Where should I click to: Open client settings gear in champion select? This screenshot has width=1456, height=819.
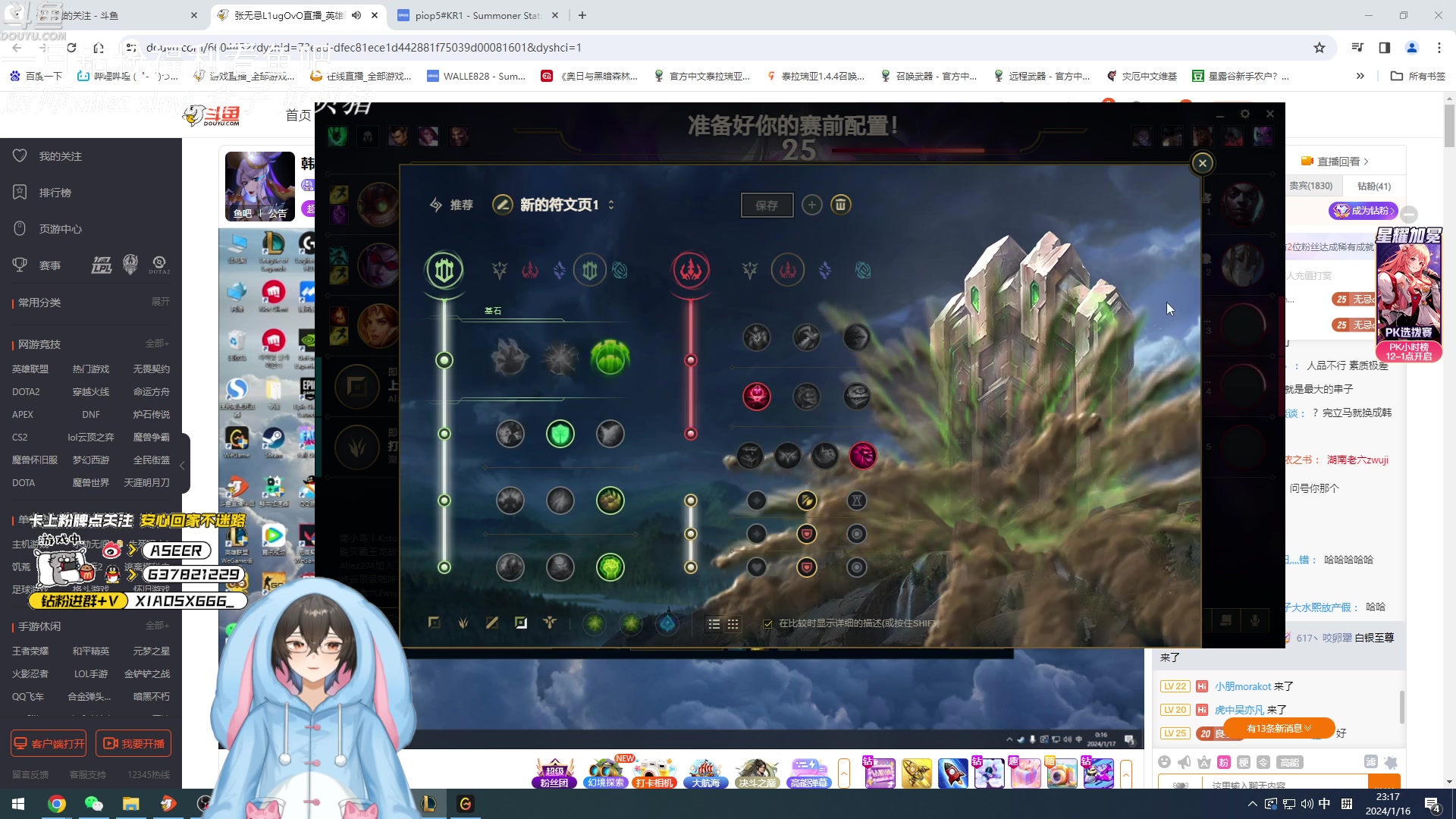1244,114
